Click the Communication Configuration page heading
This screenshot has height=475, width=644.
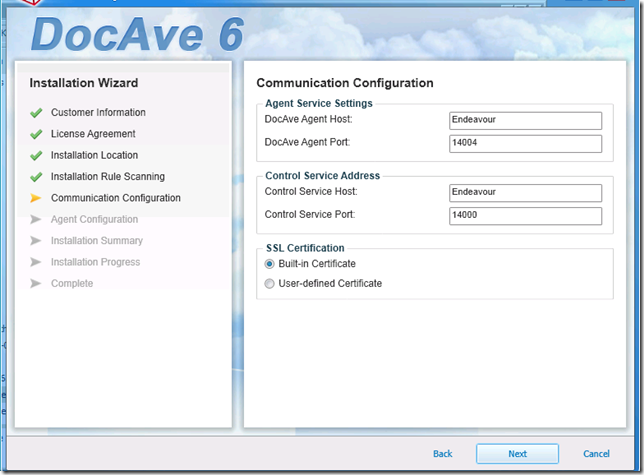[x=345, y=83]
